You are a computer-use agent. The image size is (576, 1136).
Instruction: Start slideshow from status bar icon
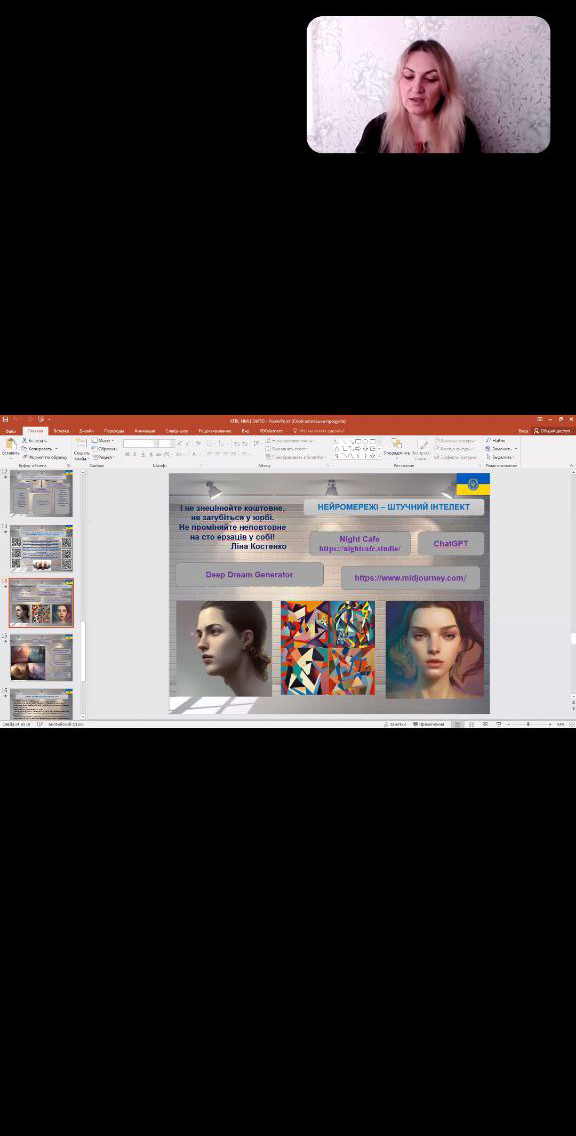coord(498,724)
